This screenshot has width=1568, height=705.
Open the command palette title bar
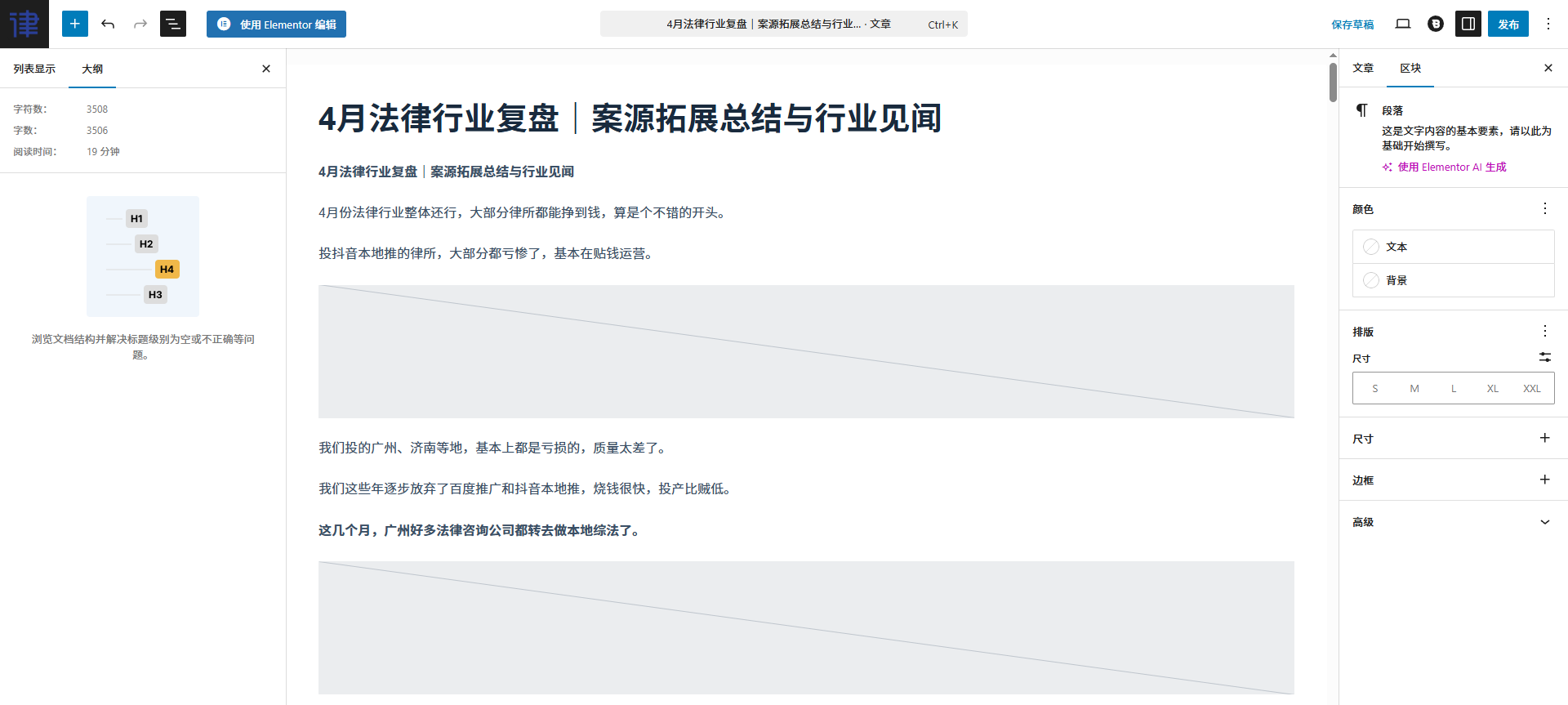tap(784, 24)
